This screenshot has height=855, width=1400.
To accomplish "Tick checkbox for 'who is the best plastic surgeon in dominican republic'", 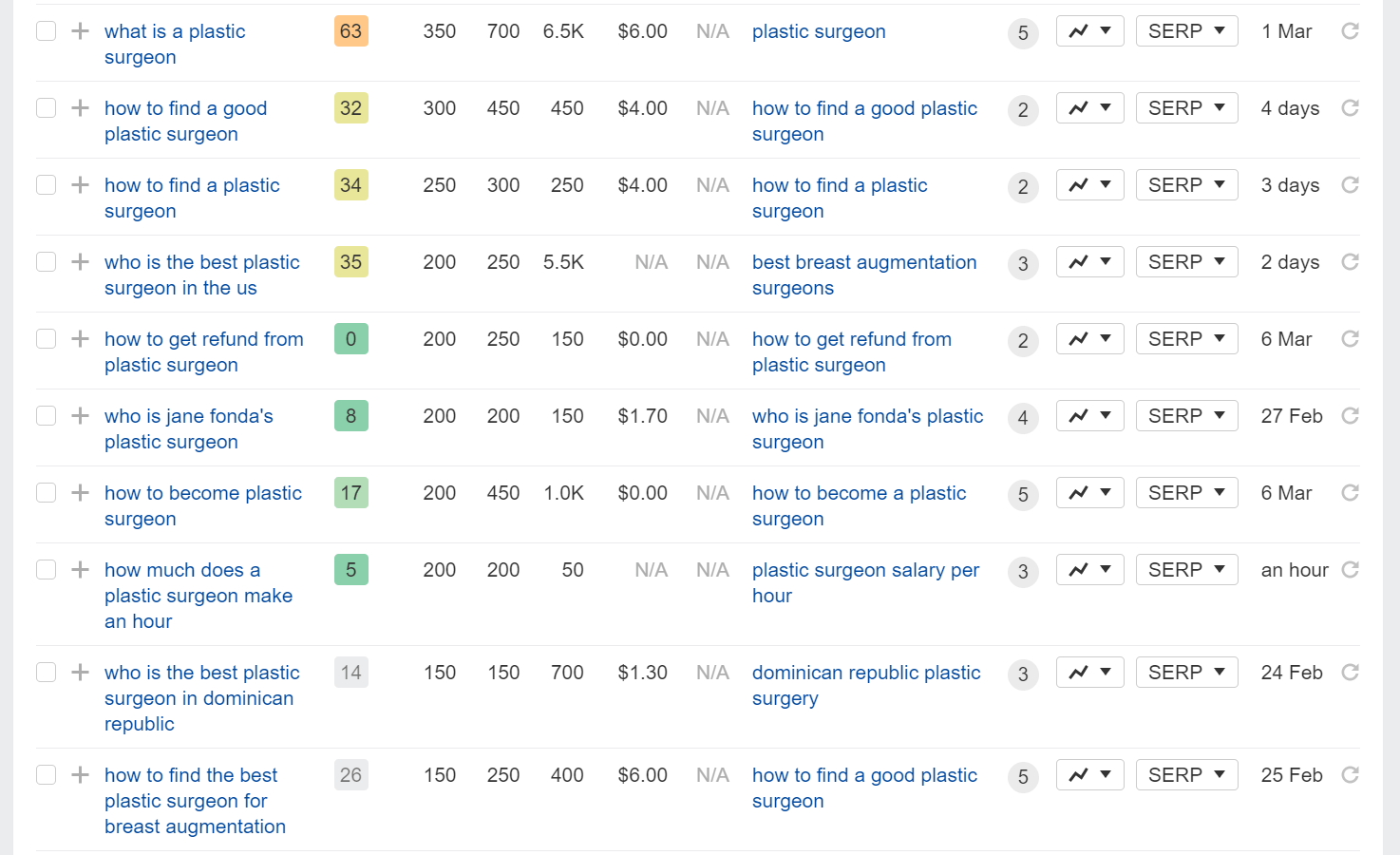I will (46, 673).
